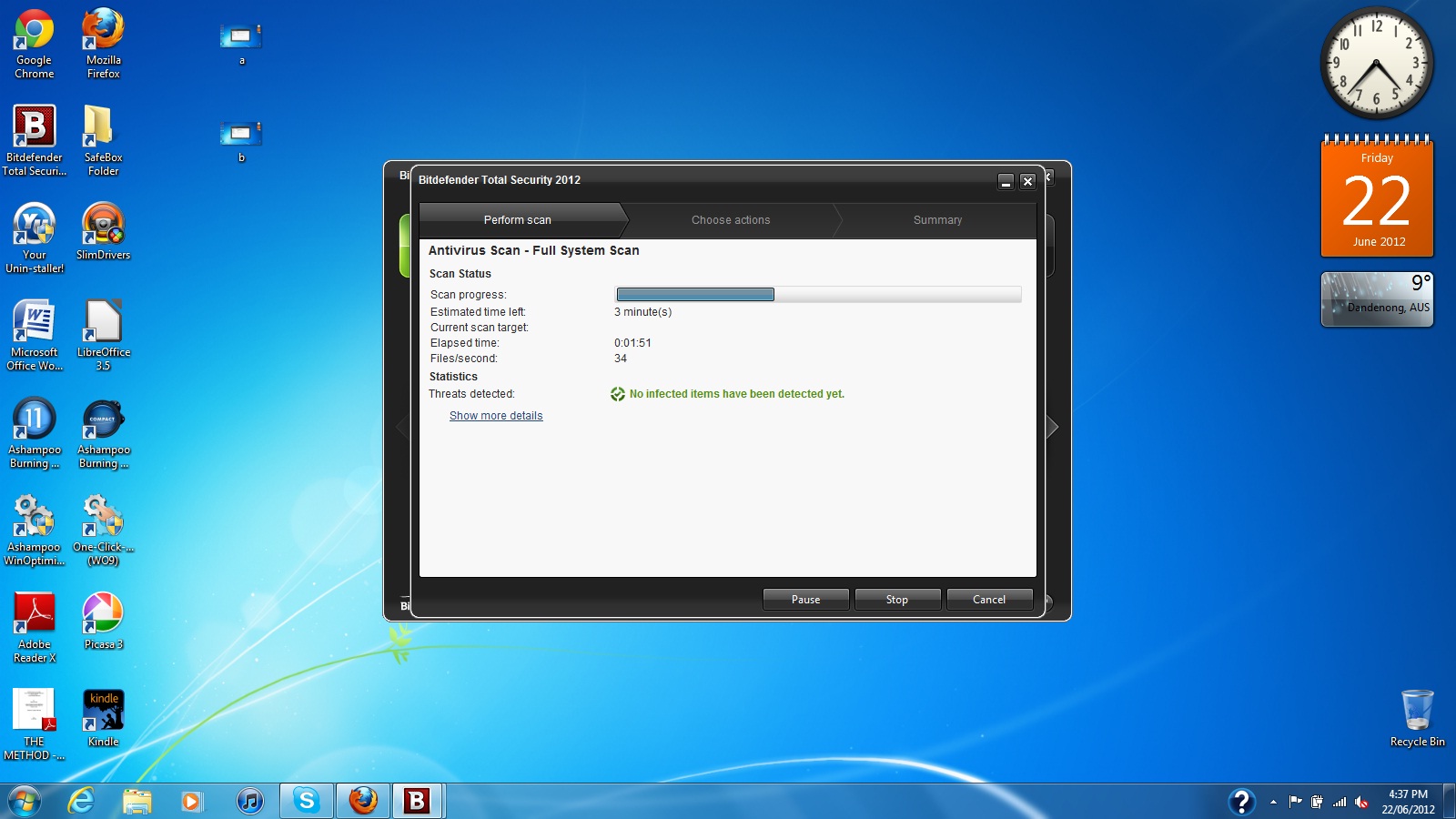Click the help question mark tray icon
The width and height of the screenshot is (1456, 819).
[1241, 802]
